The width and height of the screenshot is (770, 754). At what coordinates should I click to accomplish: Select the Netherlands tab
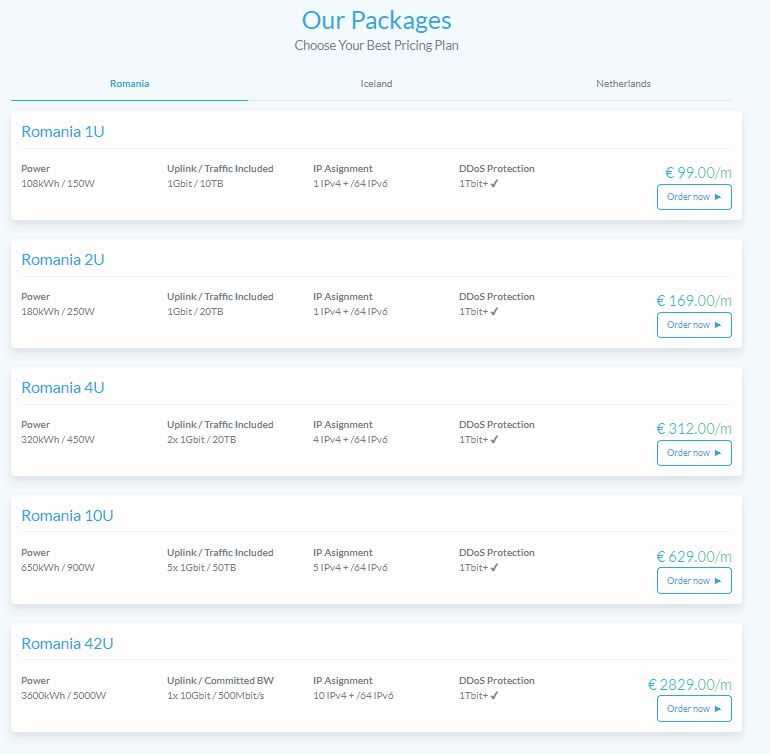click(x=623, y=84)
